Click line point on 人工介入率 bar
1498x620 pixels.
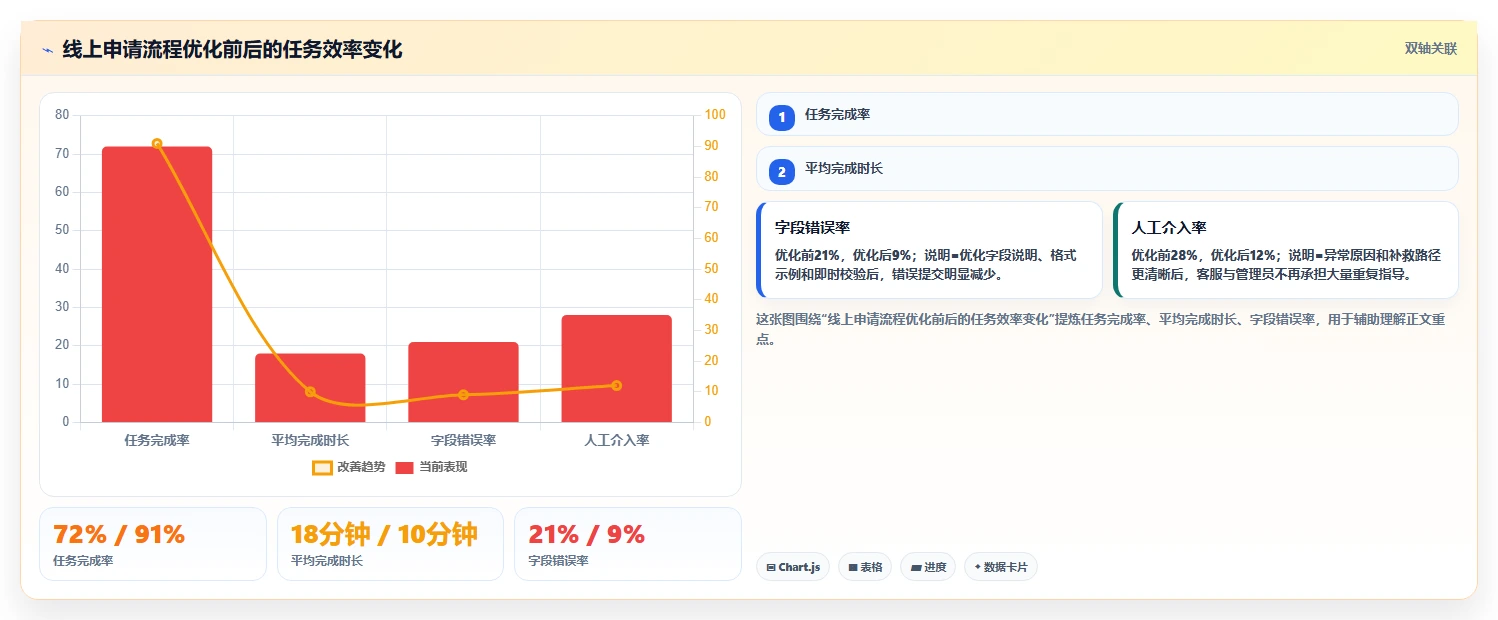[x=616, y=385]
